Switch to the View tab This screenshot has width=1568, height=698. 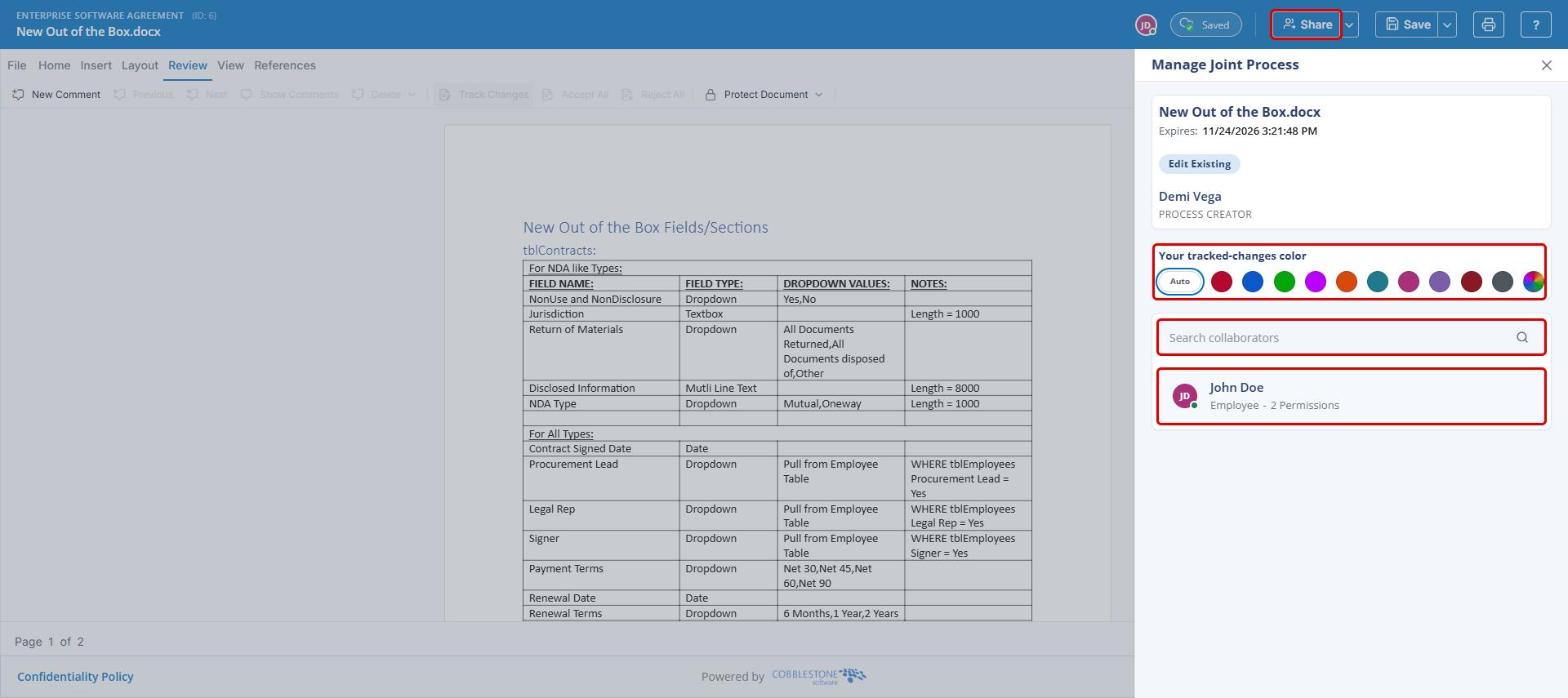tap(230, 65)
